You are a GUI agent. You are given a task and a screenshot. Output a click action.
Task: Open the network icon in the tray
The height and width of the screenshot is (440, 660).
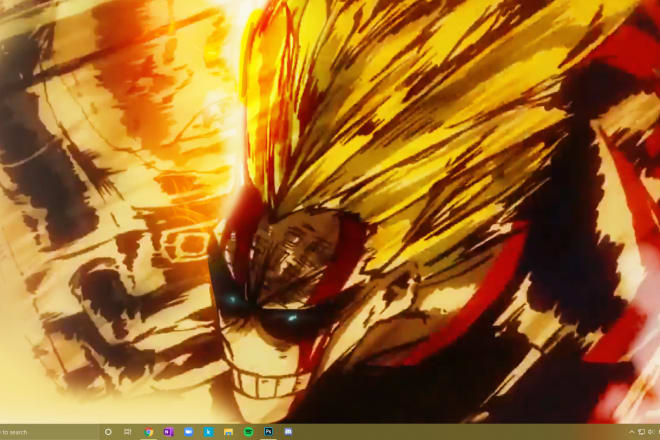[641, 432]
